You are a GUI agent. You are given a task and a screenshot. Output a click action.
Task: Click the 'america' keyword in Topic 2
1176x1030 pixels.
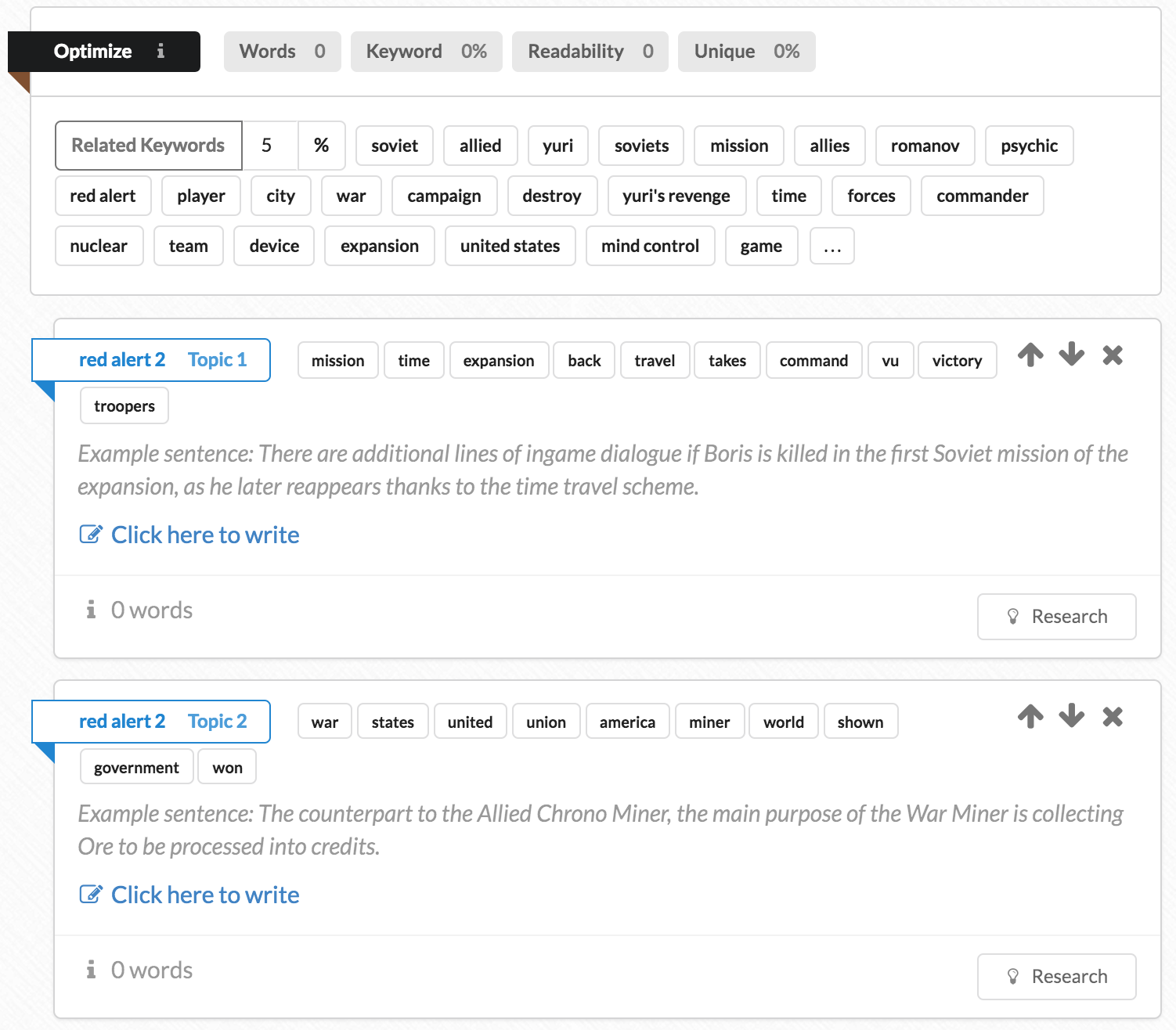pos(627,722)
